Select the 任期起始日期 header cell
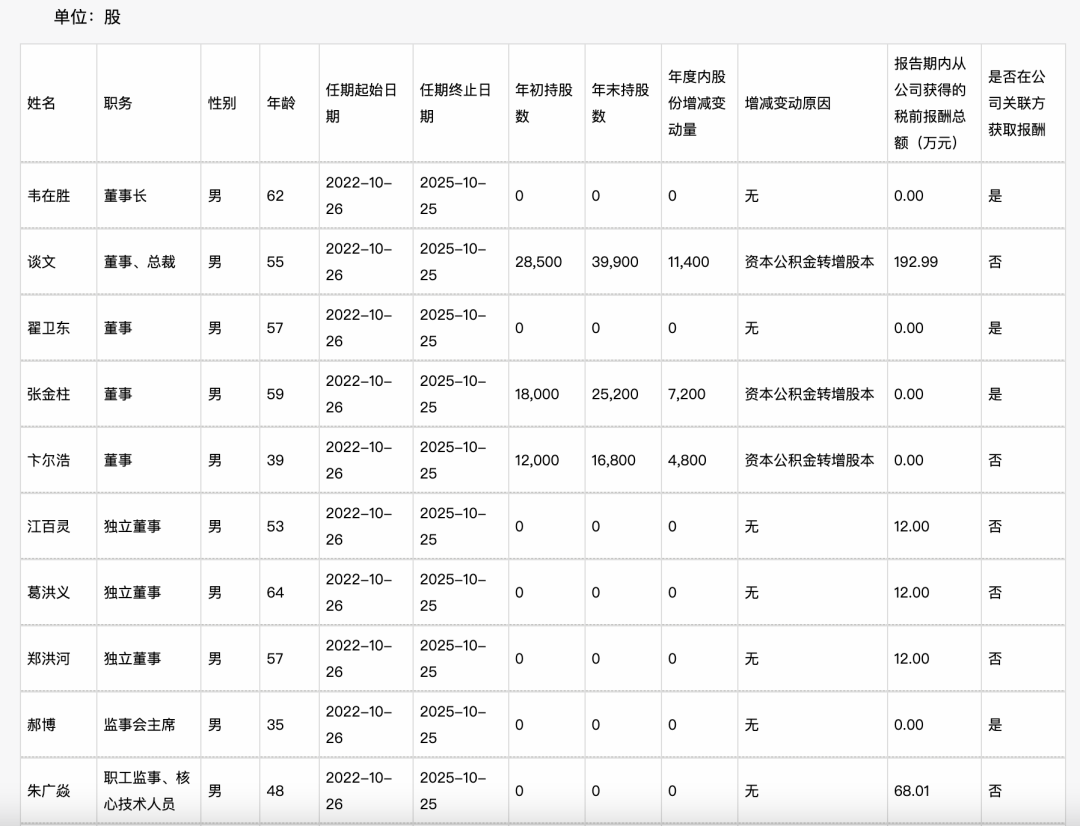 click(x=361, y=103)
